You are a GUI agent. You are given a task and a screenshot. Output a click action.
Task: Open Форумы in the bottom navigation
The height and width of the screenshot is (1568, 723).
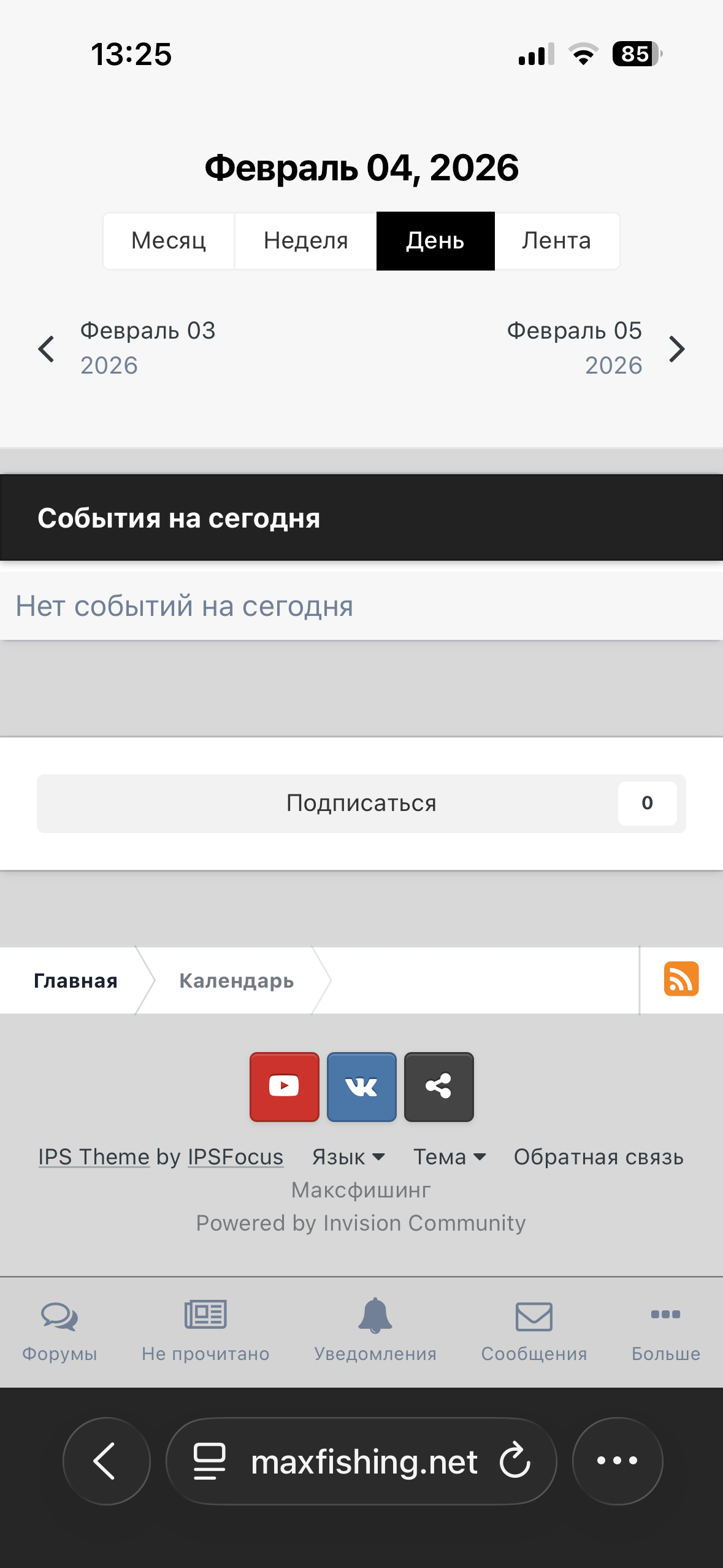(59, 1329)
